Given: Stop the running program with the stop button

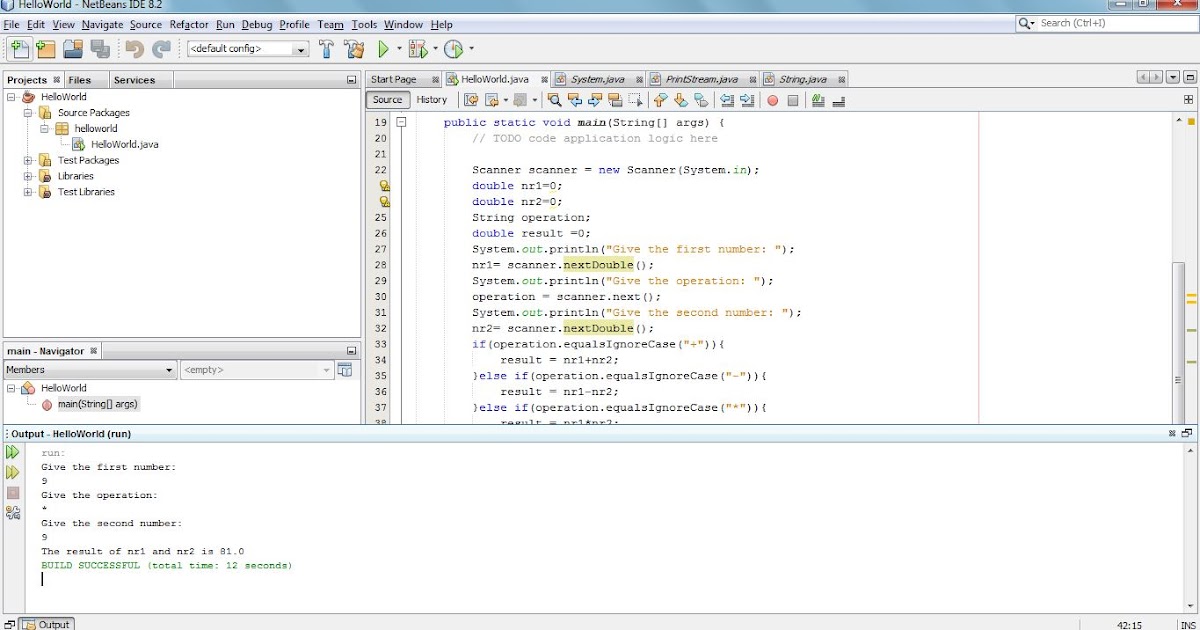Looking at the screenshot, I should [12, 492].
